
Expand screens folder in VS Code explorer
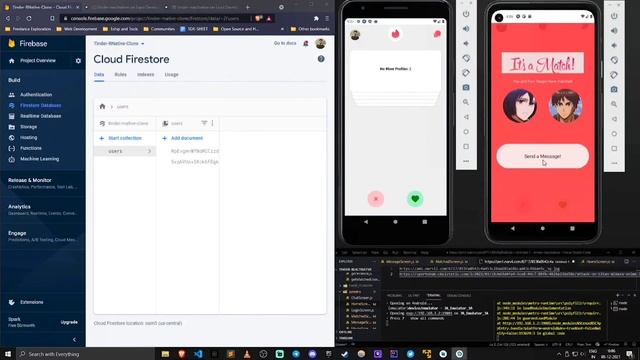tap(354, 292)
